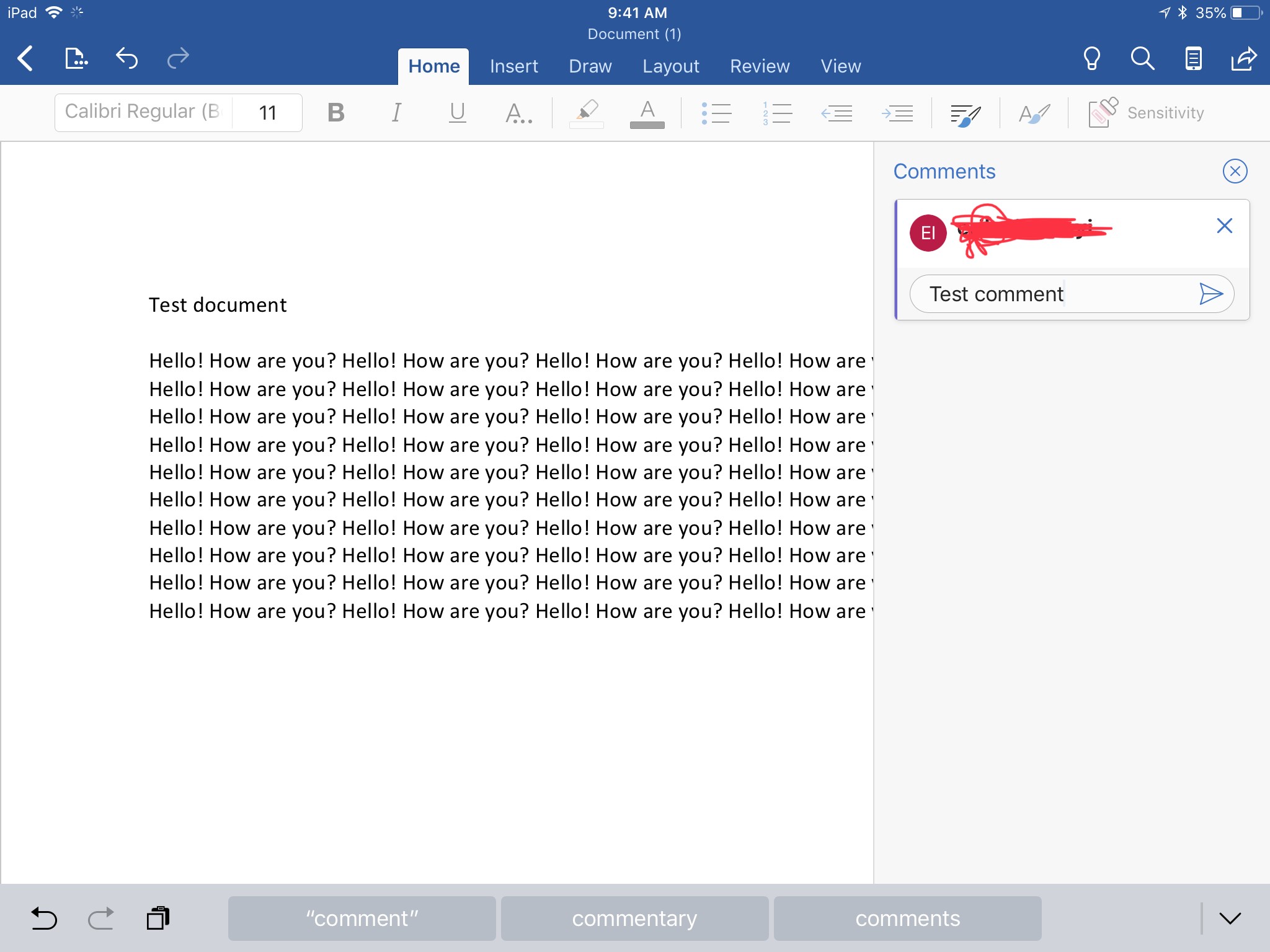Discard the comment with the X
This screenshot has height=952, width=1270.
pyautogui.click(x=1224, y=226)
